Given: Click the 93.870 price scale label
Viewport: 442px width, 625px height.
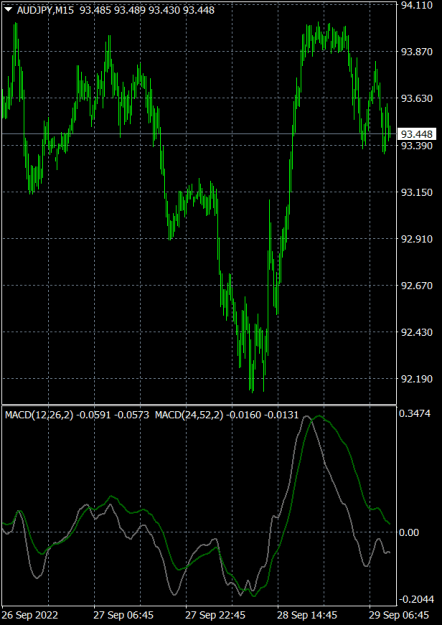Looking at the screenshot, I should click(417, 52).
